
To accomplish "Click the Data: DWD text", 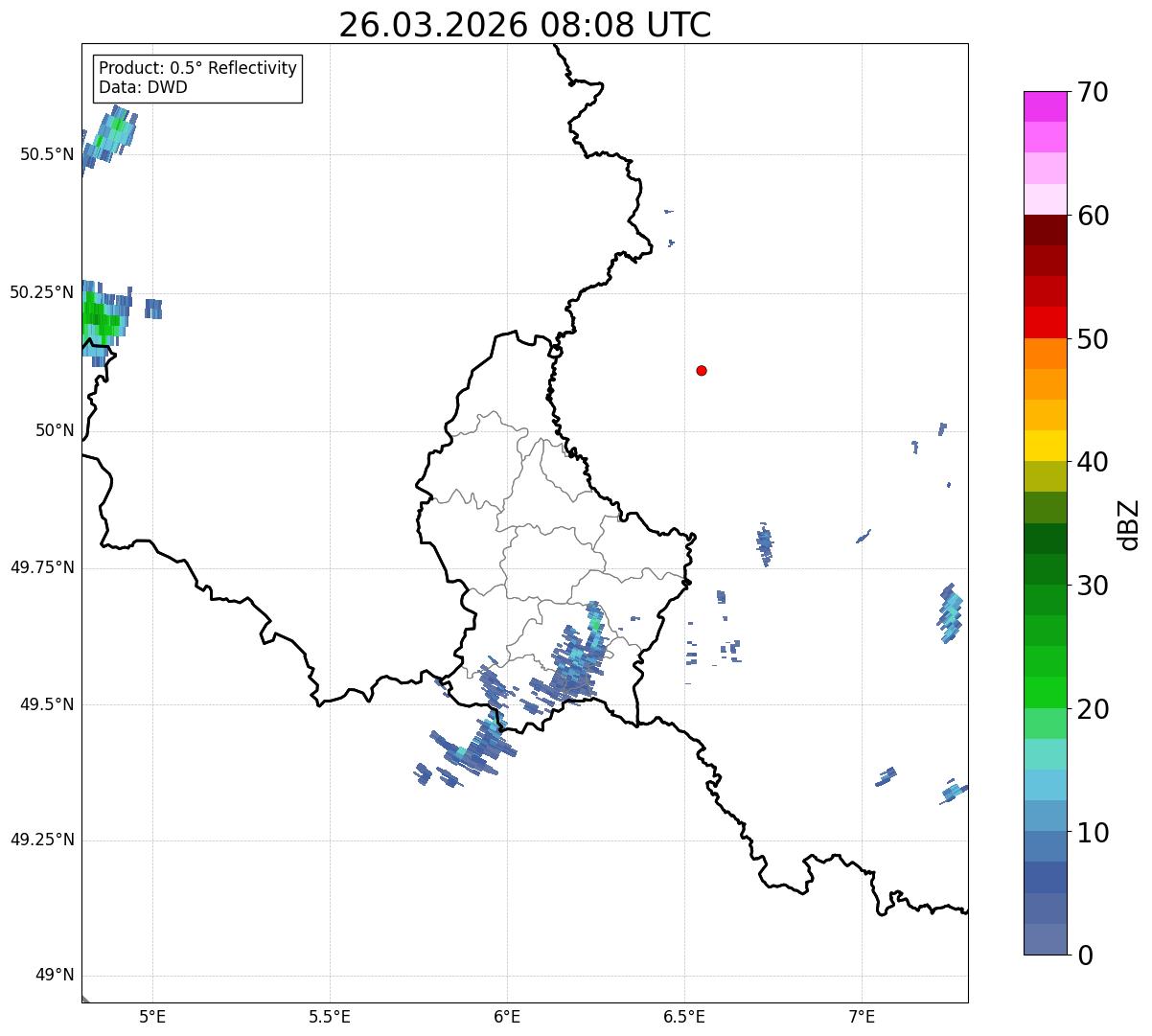I will click(143, 87).
